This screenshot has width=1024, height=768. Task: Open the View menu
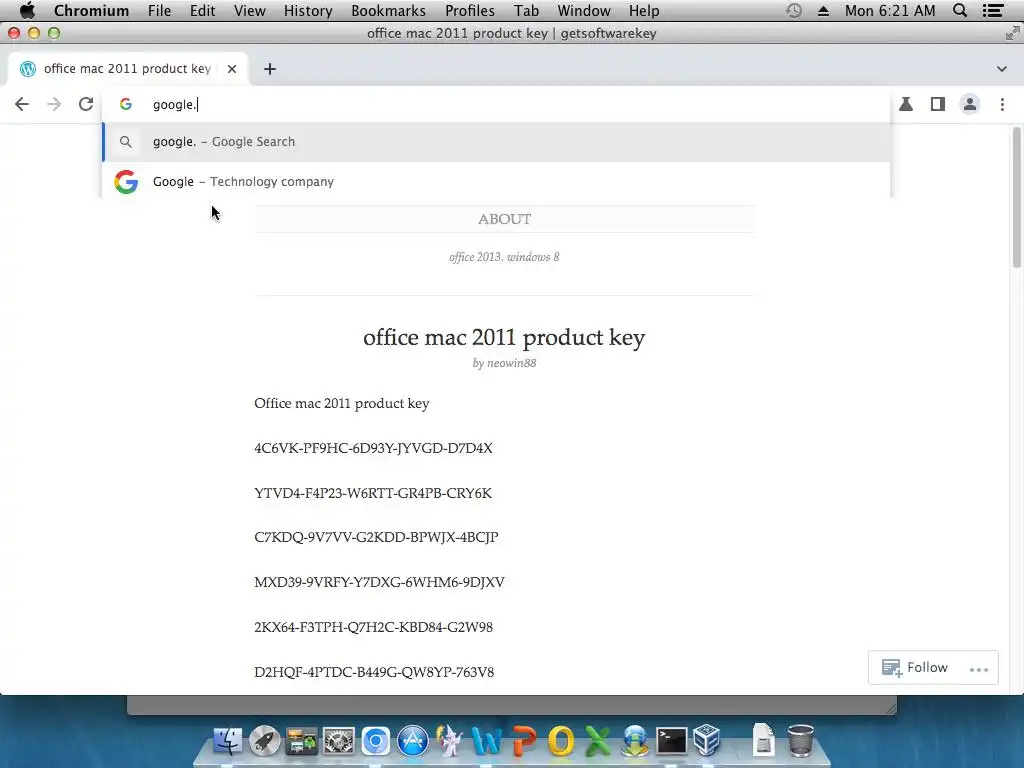(x=249, y=10)
